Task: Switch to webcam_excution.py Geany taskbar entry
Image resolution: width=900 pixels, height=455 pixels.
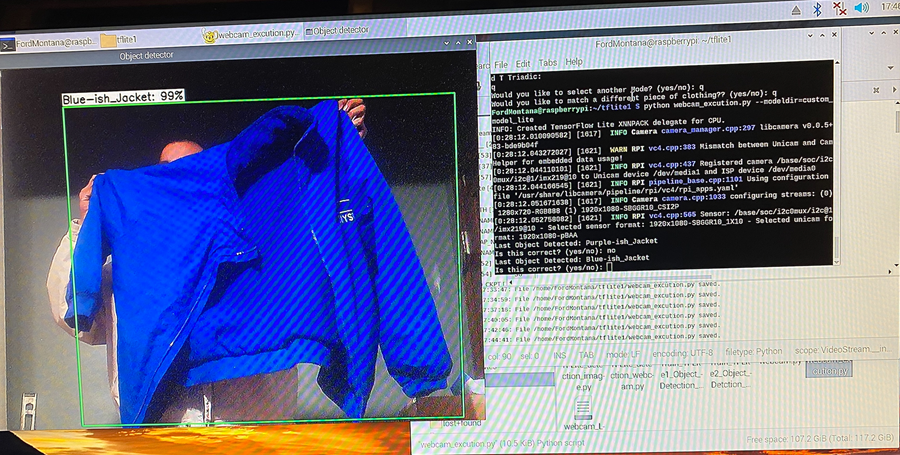Action: point(251,34)
